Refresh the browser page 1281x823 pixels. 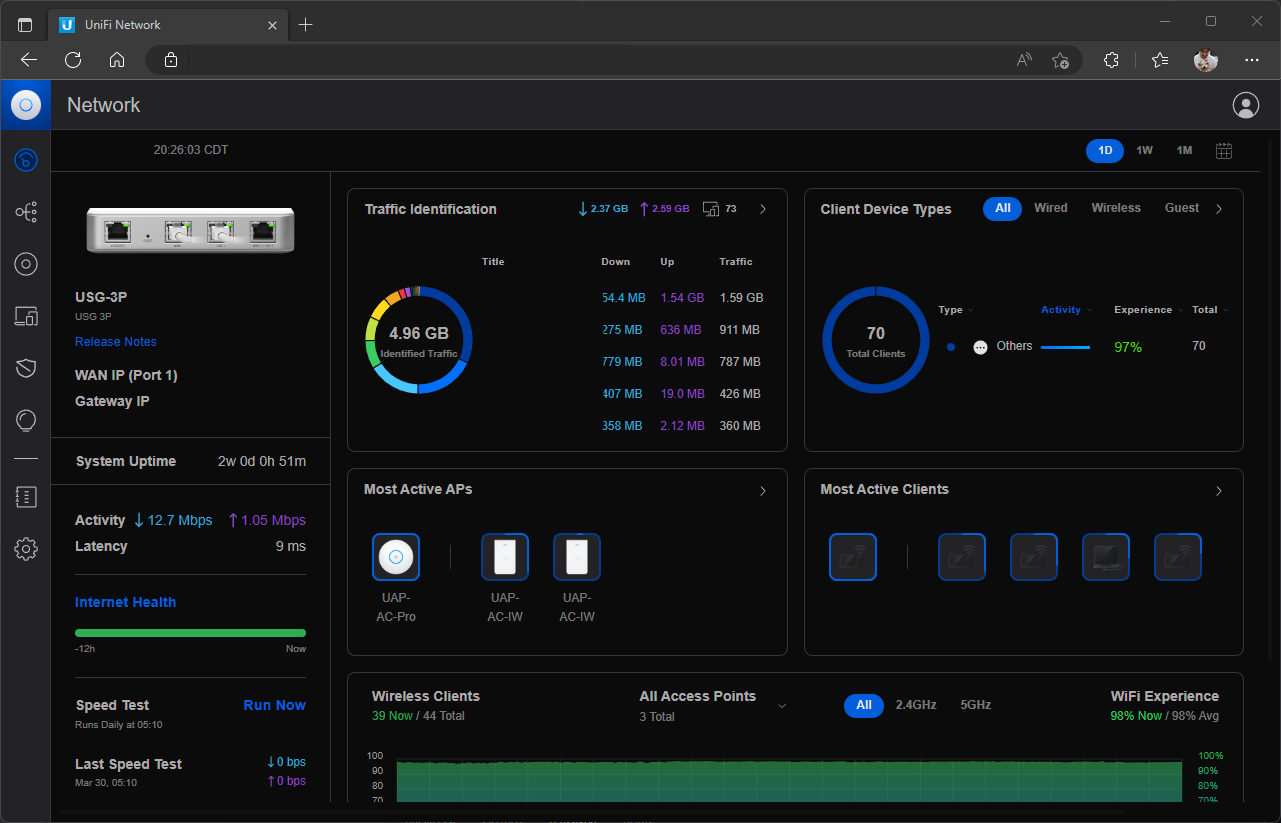[73, 60]
